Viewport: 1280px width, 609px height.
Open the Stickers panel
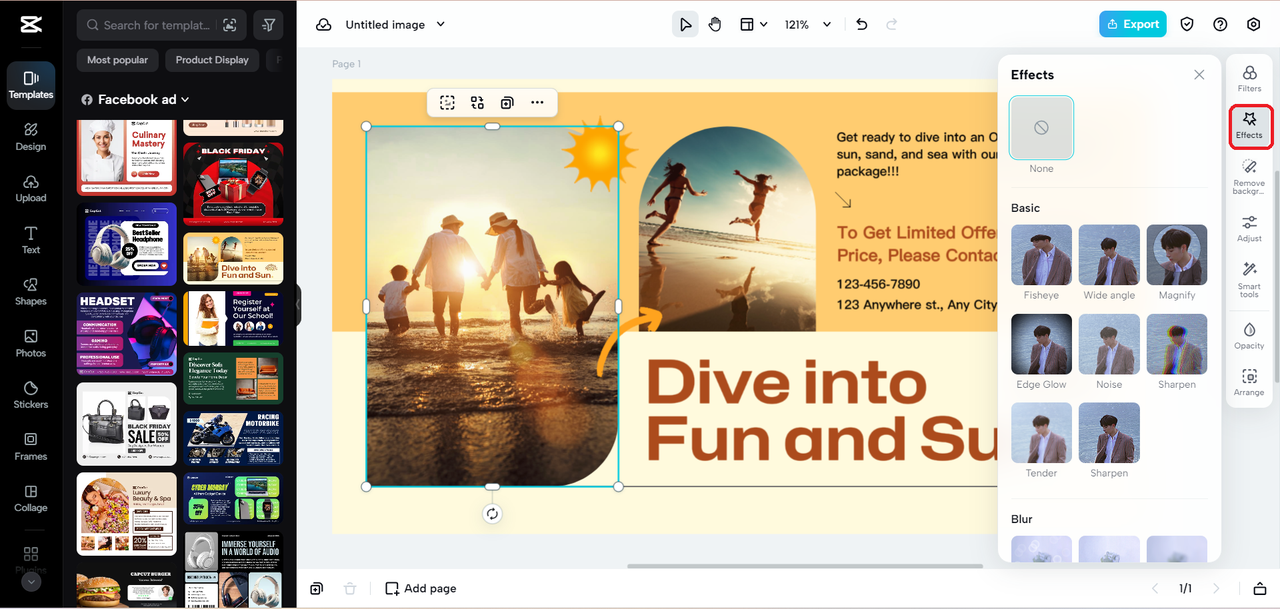[31, 395]
